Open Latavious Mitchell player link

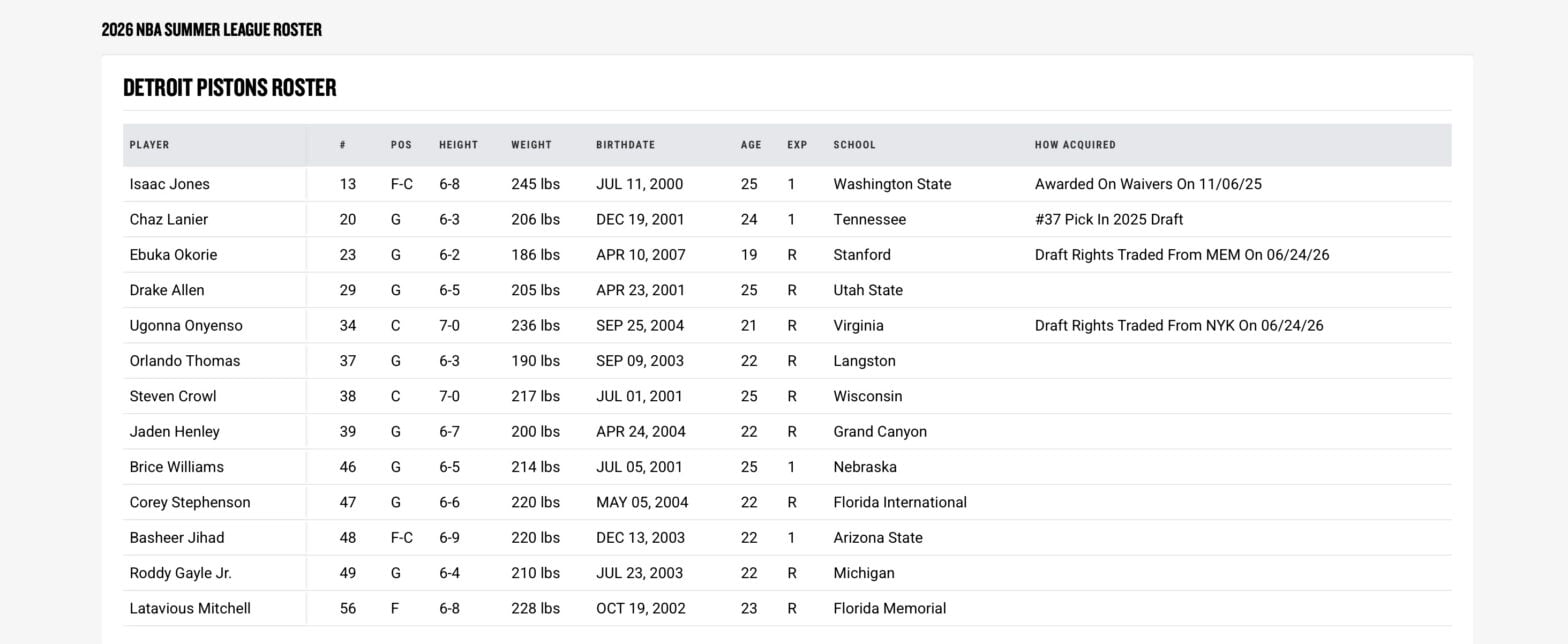pyautogui.click(x=190, y=608)
